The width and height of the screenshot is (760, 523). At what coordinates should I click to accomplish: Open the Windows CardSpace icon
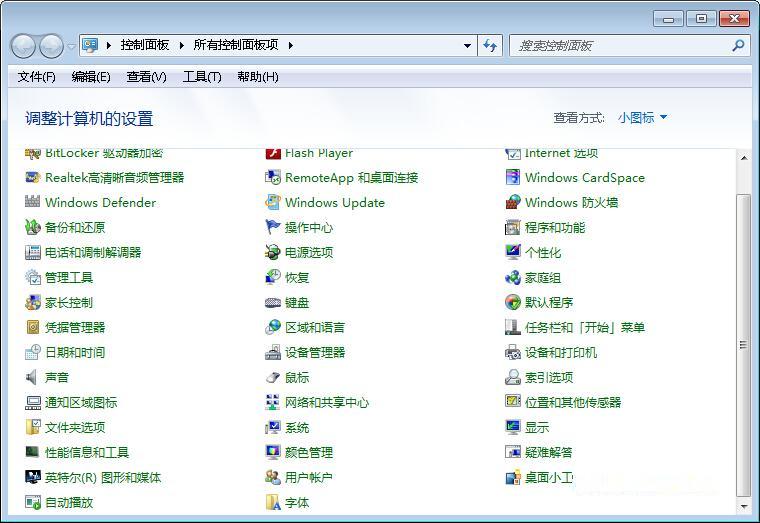513,177
